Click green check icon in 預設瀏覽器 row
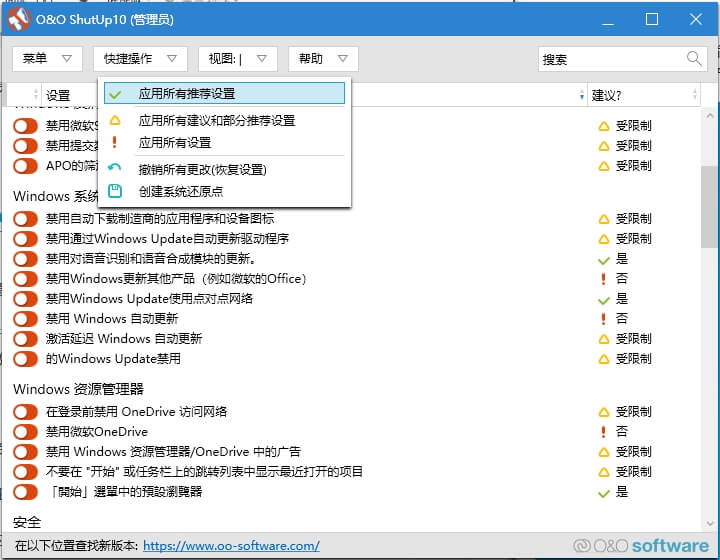Viewport: 720px width, 560px height. click(x=604, y=493)
